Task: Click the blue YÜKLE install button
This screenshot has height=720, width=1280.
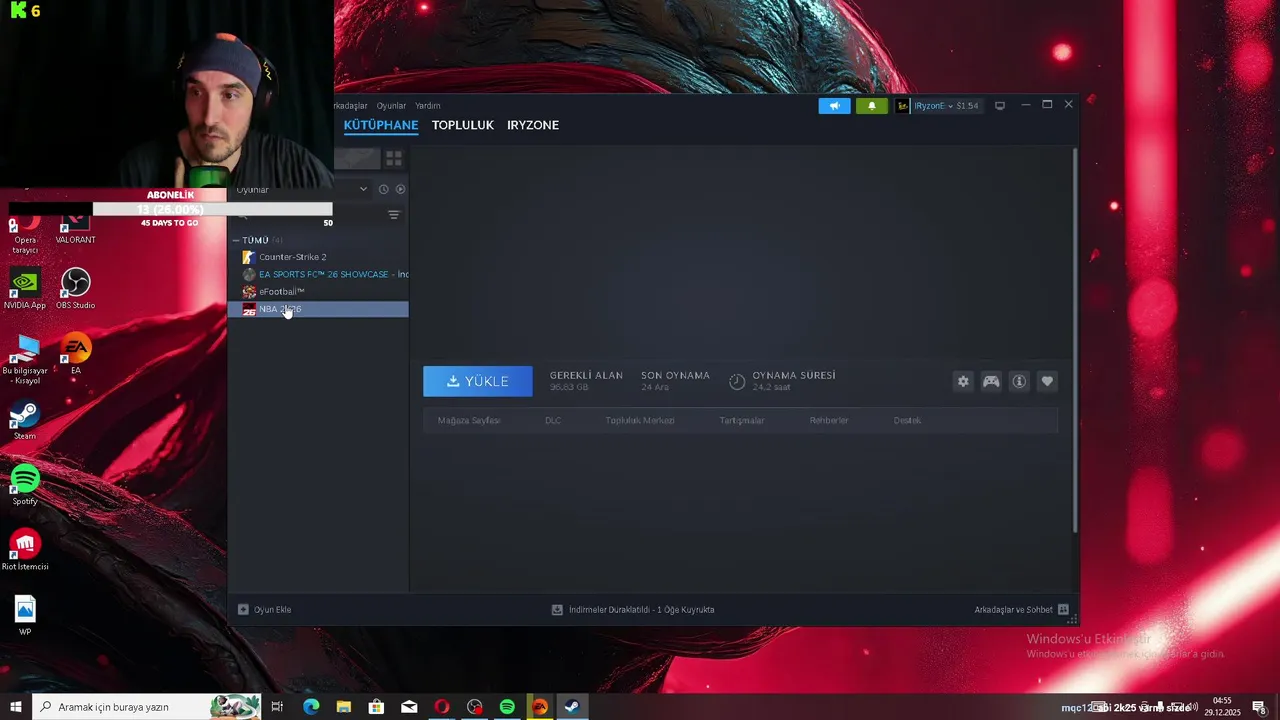Action: pyautogui.click(x=478, y=381)
